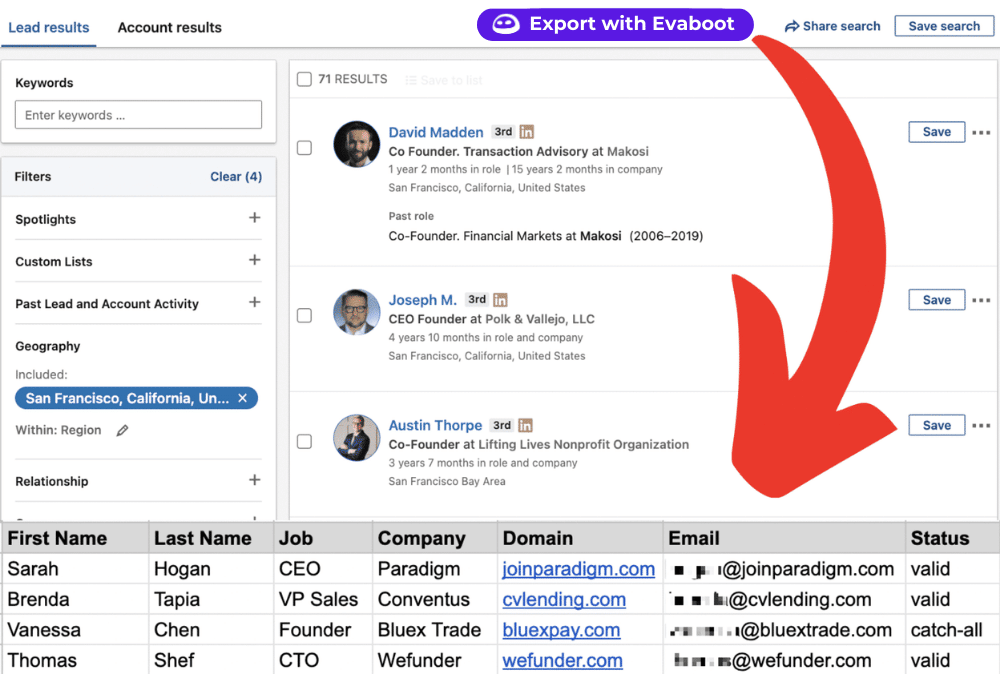Open the Lead results tab
This screenshot has height=680, width=1000.
pos(48,28)
